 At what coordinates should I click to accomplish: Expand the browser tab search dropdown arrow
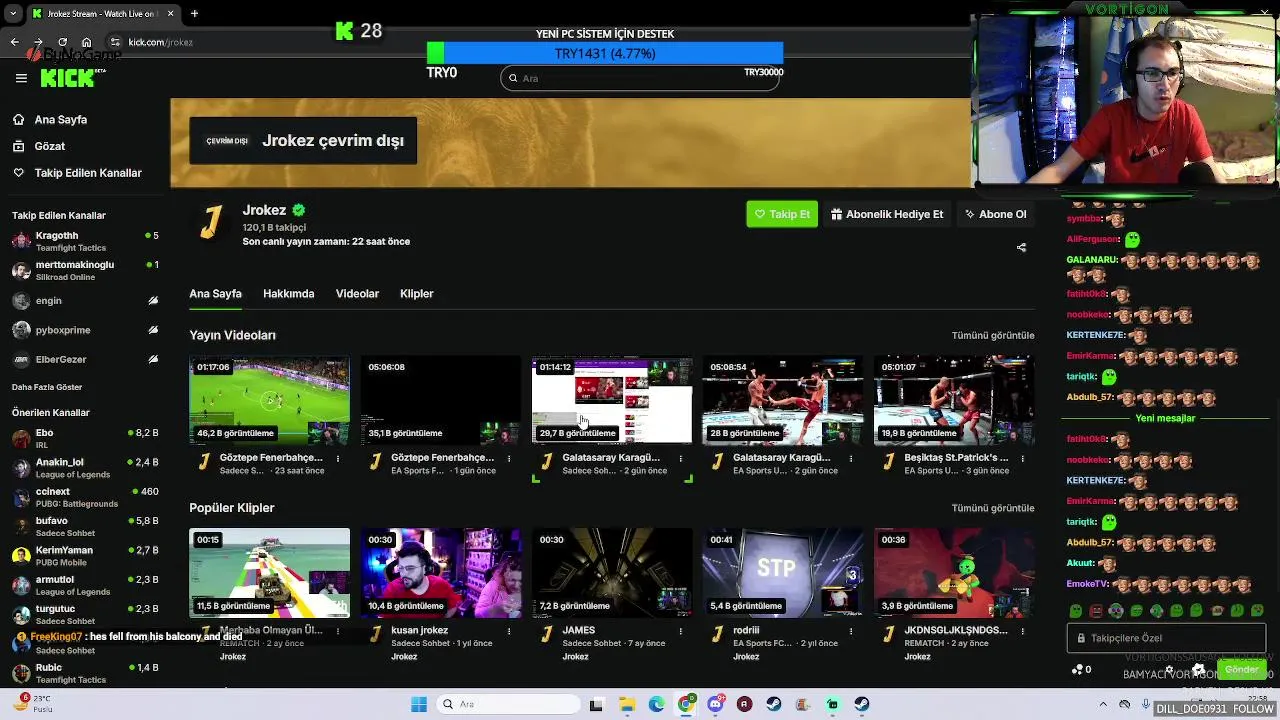click(14, 13)
